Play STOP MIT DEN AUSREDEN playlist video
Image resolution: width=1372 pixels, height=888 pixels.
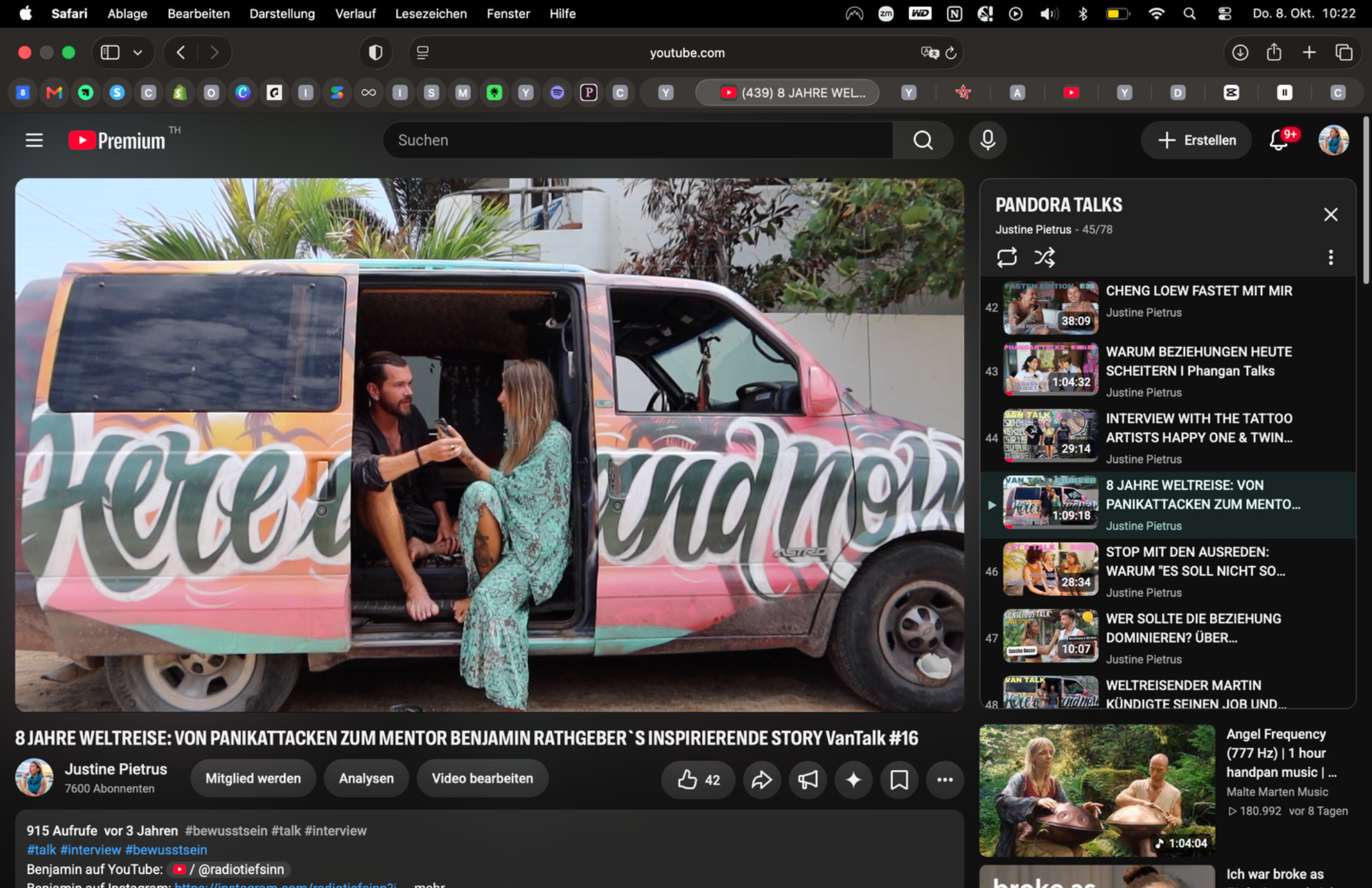1168,571
